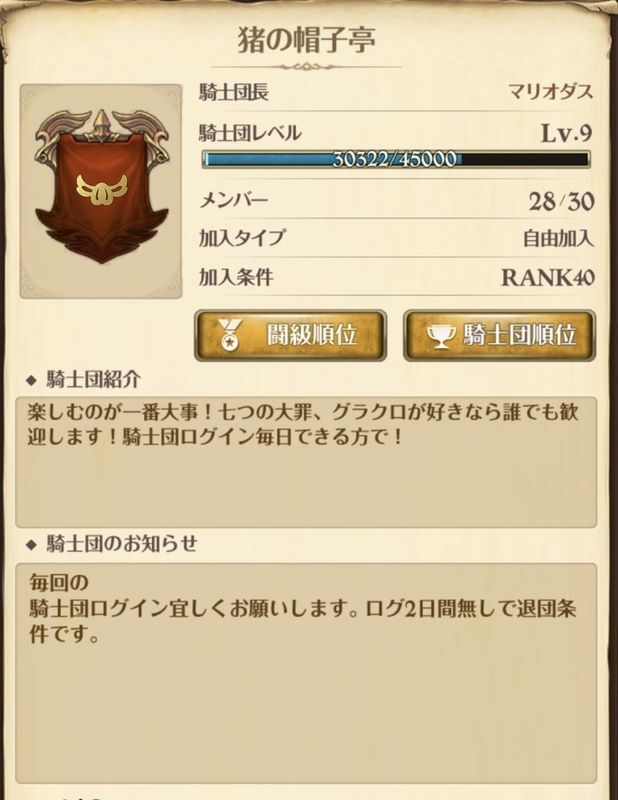Screen dimensions: 618x800
Task: Click the trophy icon on 騎士団順位 button
Action: click(440, 336)
